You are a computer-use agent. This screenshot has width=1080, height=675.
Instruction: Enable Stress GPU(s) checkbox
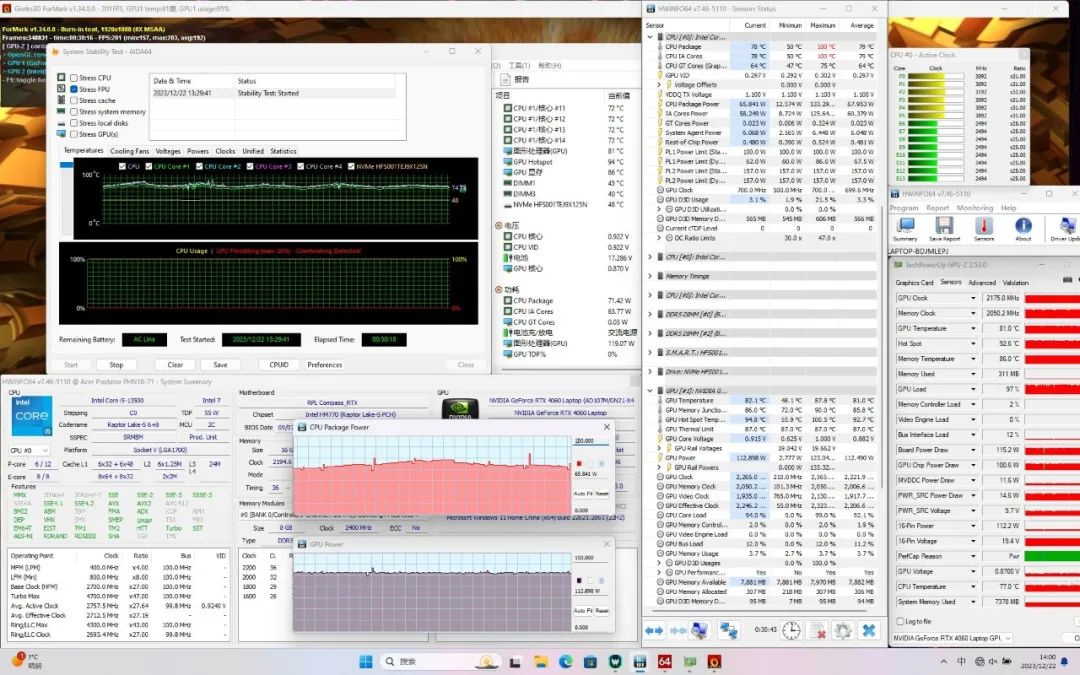tap(74, 134)
